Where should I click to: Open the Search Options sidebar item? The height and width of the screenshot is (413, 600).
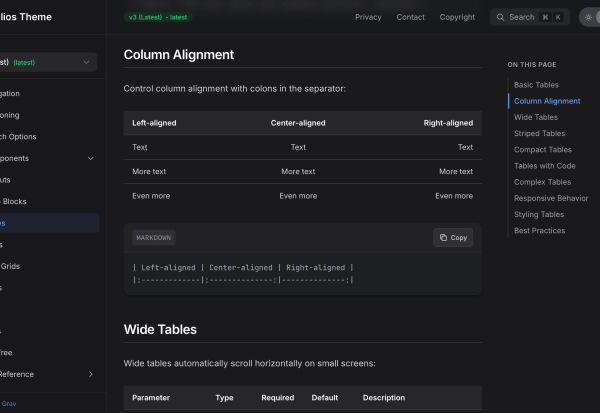point(18,137)
